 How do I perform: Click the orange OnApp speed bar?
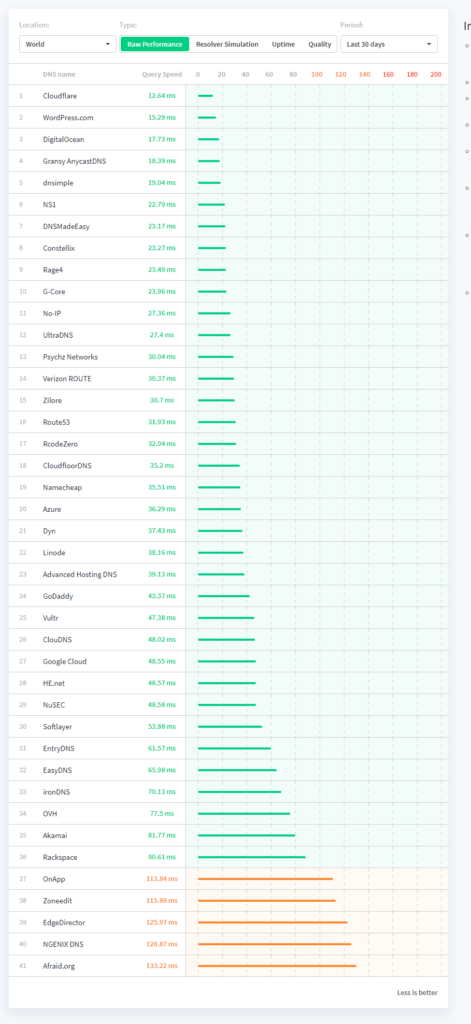tap(265, 879)
